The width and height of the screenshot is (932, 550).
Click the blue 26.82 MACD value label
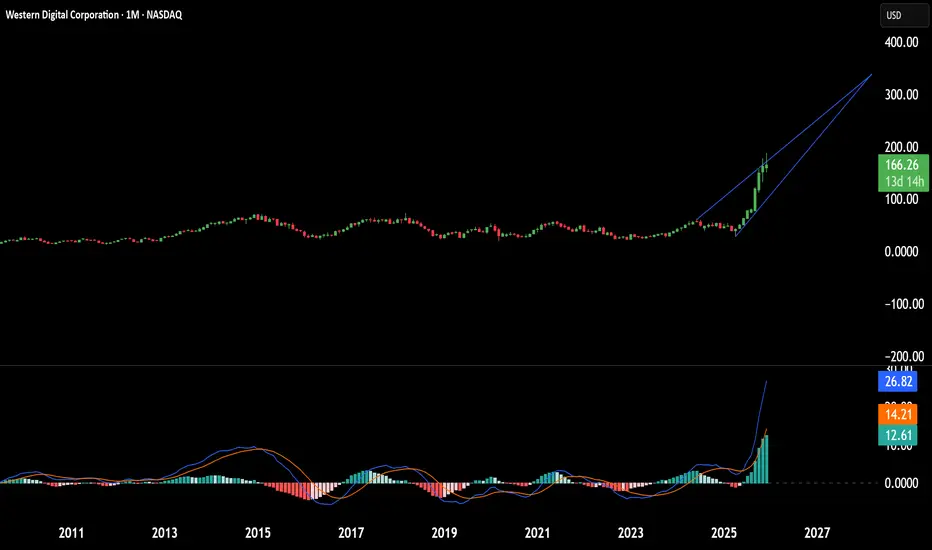[898, 381]
